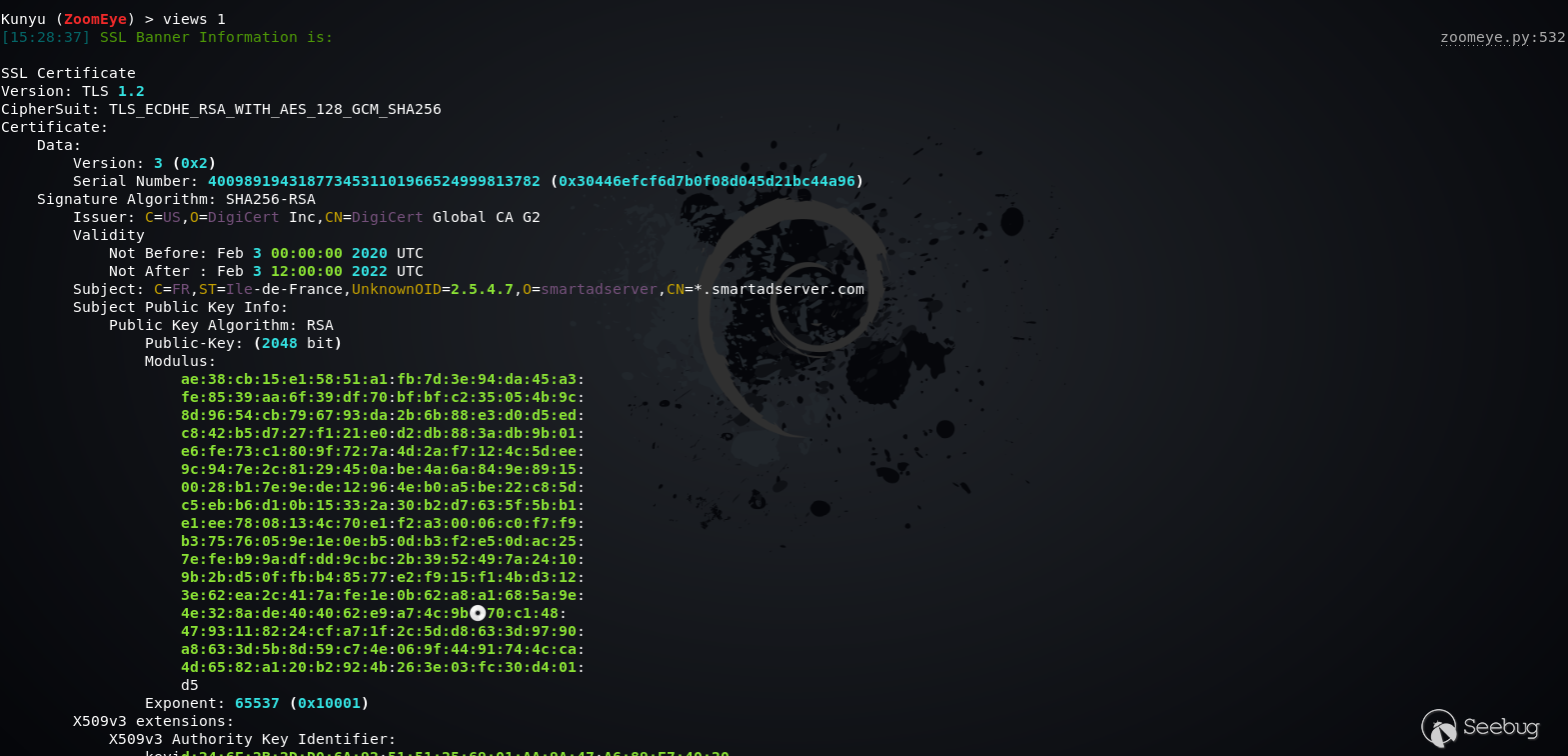
Task: Click serial number '400989194318773453110196652499813782'
Action: coord(374,181)
